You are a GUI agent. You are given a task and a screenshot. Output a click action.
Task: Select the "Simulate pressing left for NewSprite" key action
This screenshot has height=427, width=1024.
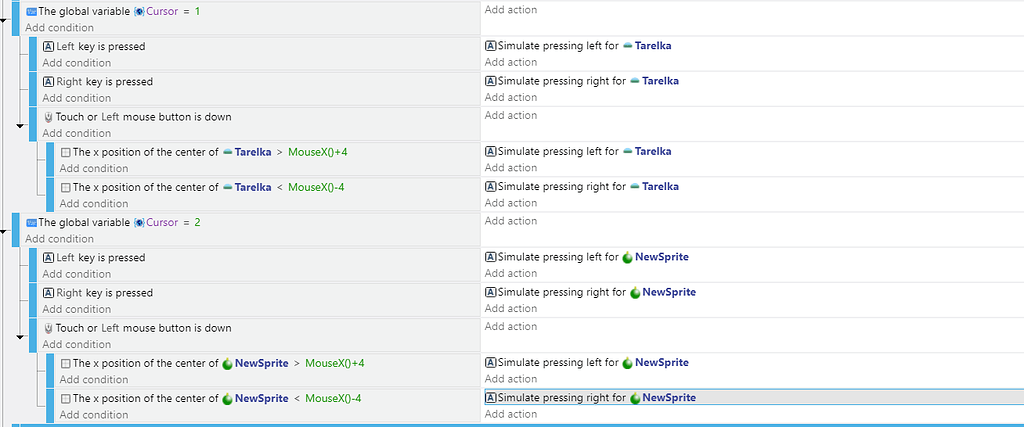[592, 257]
